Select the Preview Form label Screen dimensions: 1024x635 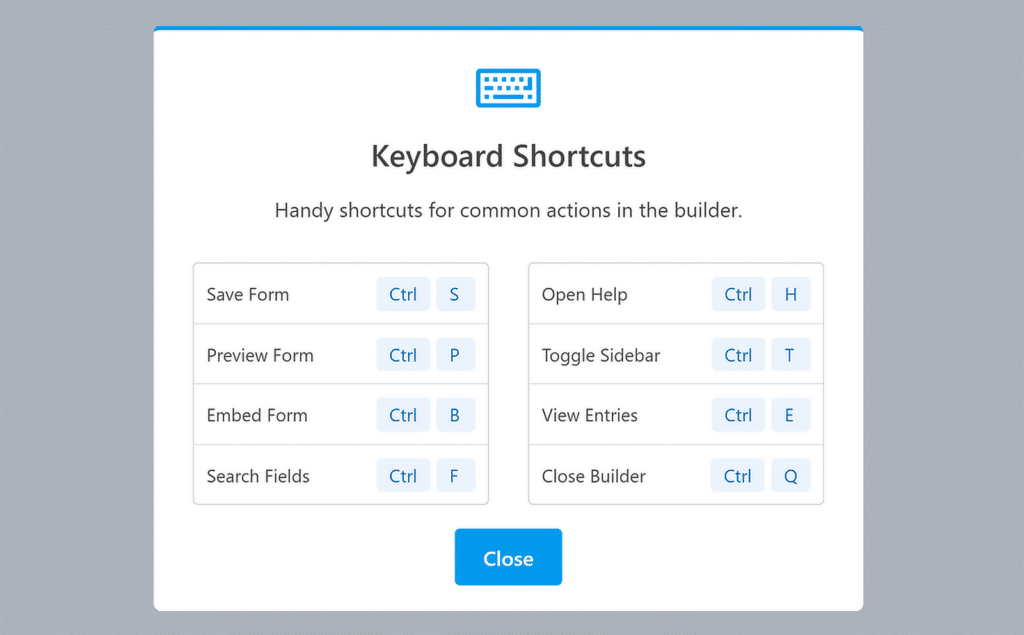pyautogui.click(x=260, y=354)
